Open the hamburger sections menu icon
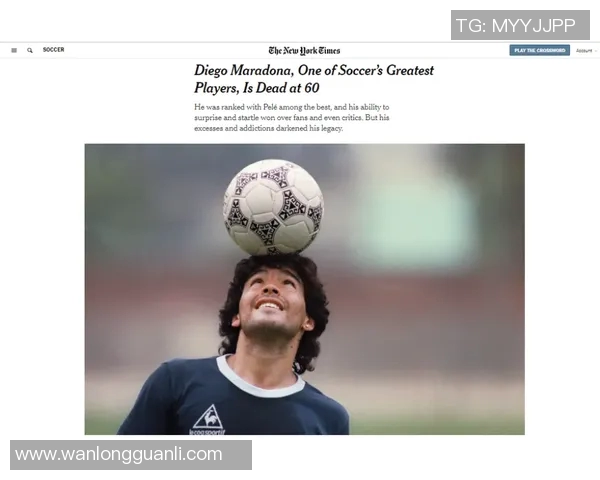This screenshot has width=600, height=480. 14,50
